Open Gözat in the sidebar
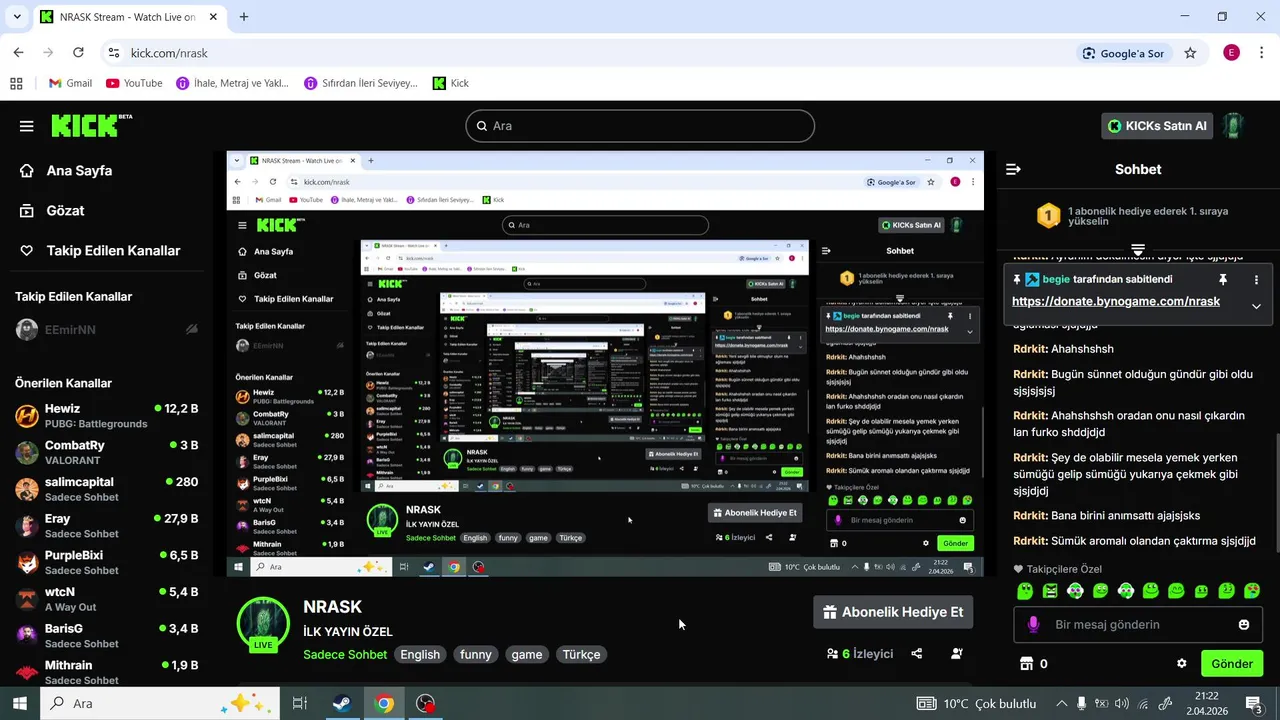This screenshot has width=1280, height=720. [x=51, y=211]
